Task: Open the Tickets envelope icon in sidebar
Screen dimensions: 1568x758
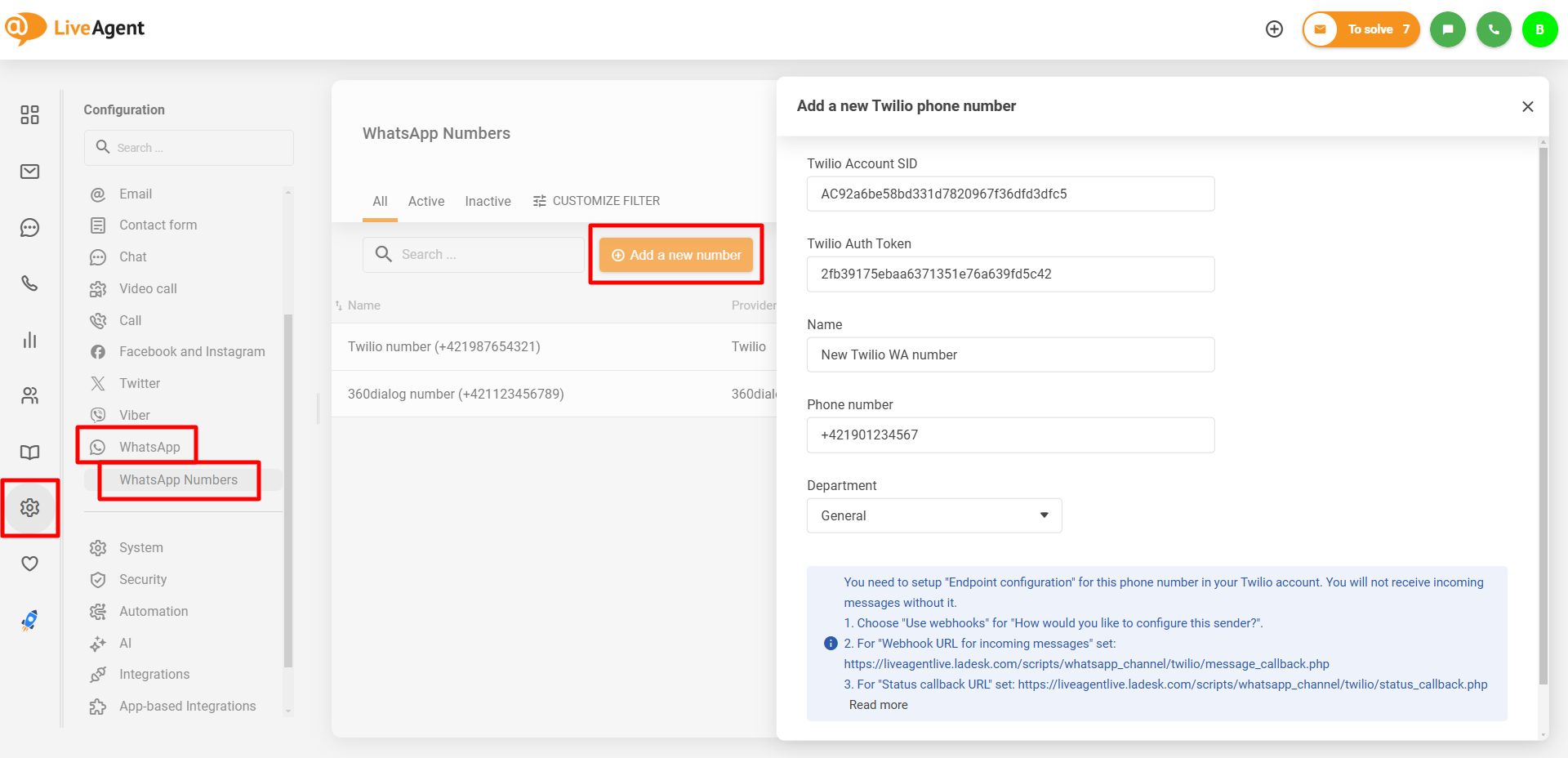Action: [30, 172]
